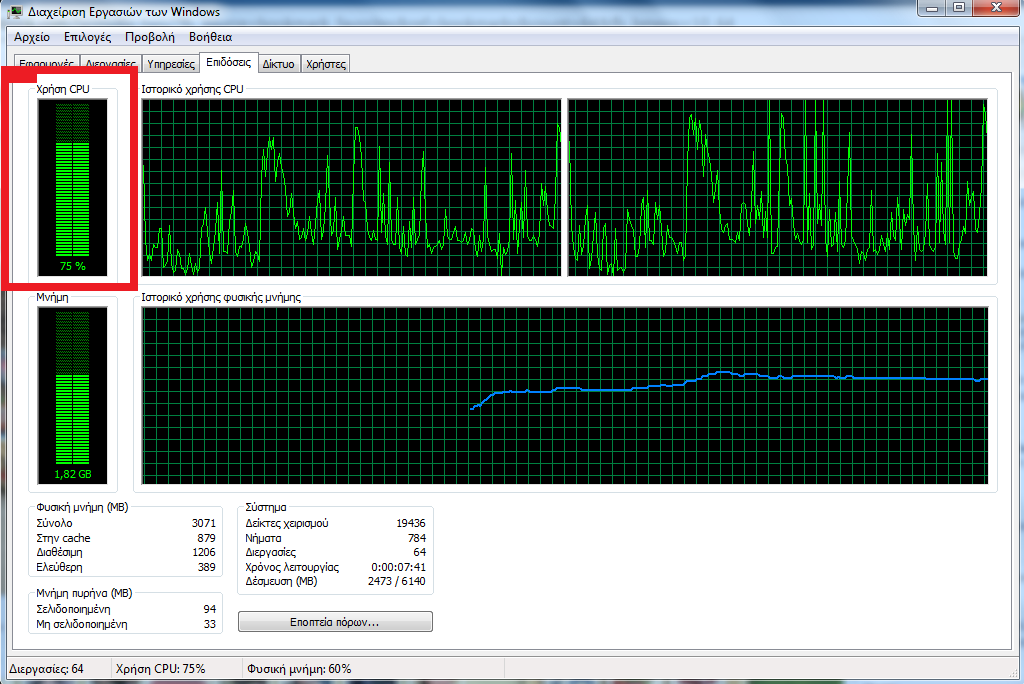The width and height of the screenshot is (1024, 684).
Task: Open the Βοήθεια menu
Action: pos(210,37)
